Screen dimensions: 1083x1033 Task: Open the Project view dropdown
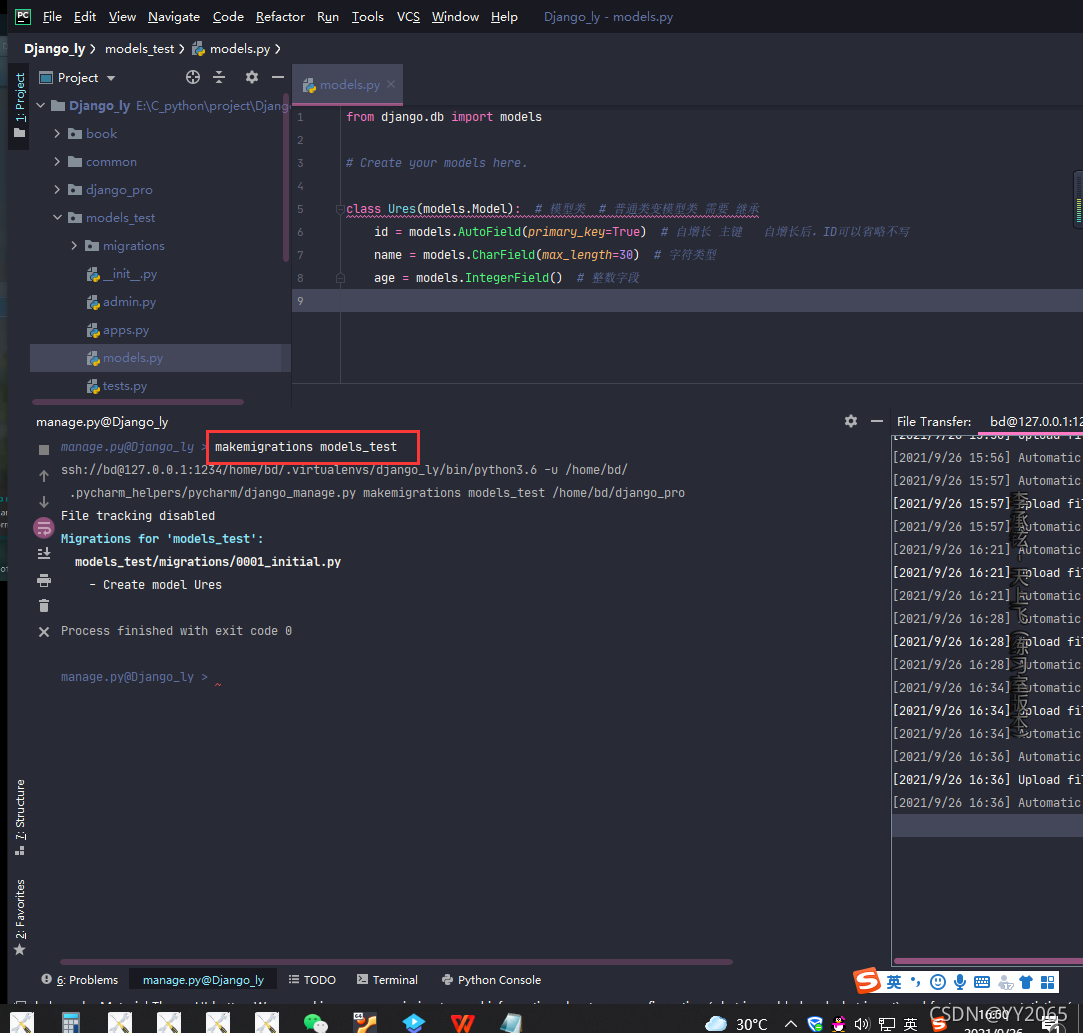click(x=111, y=78)
